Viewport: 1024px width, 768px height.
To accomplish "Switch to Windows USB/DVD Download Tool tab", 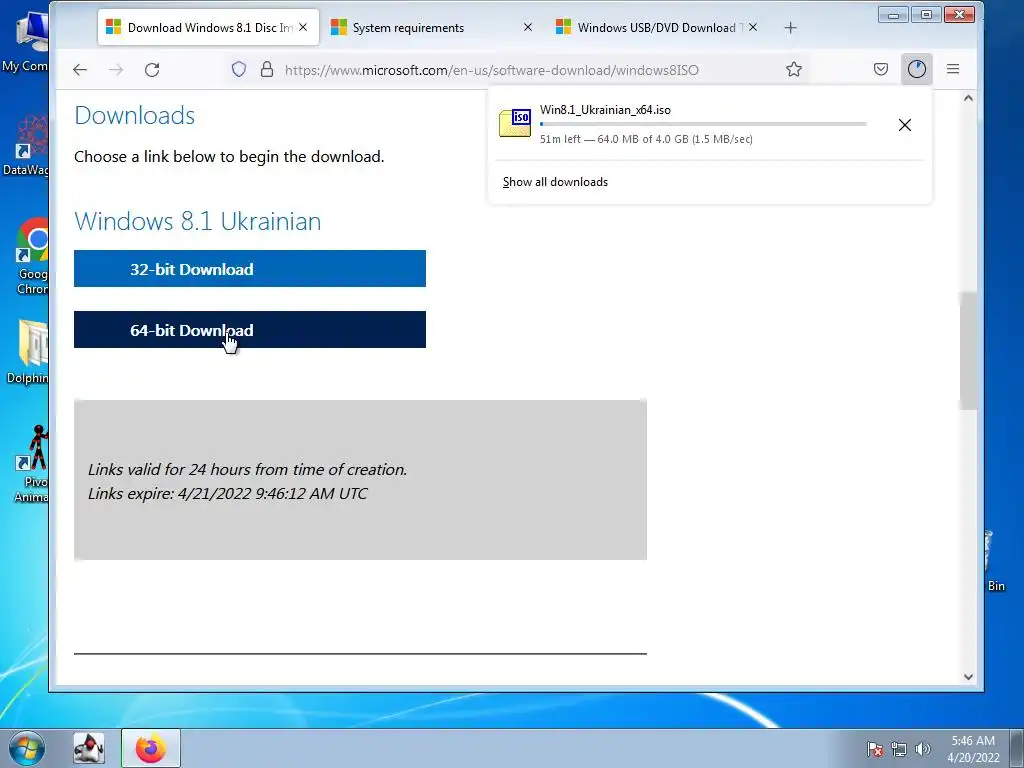I will pos(657,27).
